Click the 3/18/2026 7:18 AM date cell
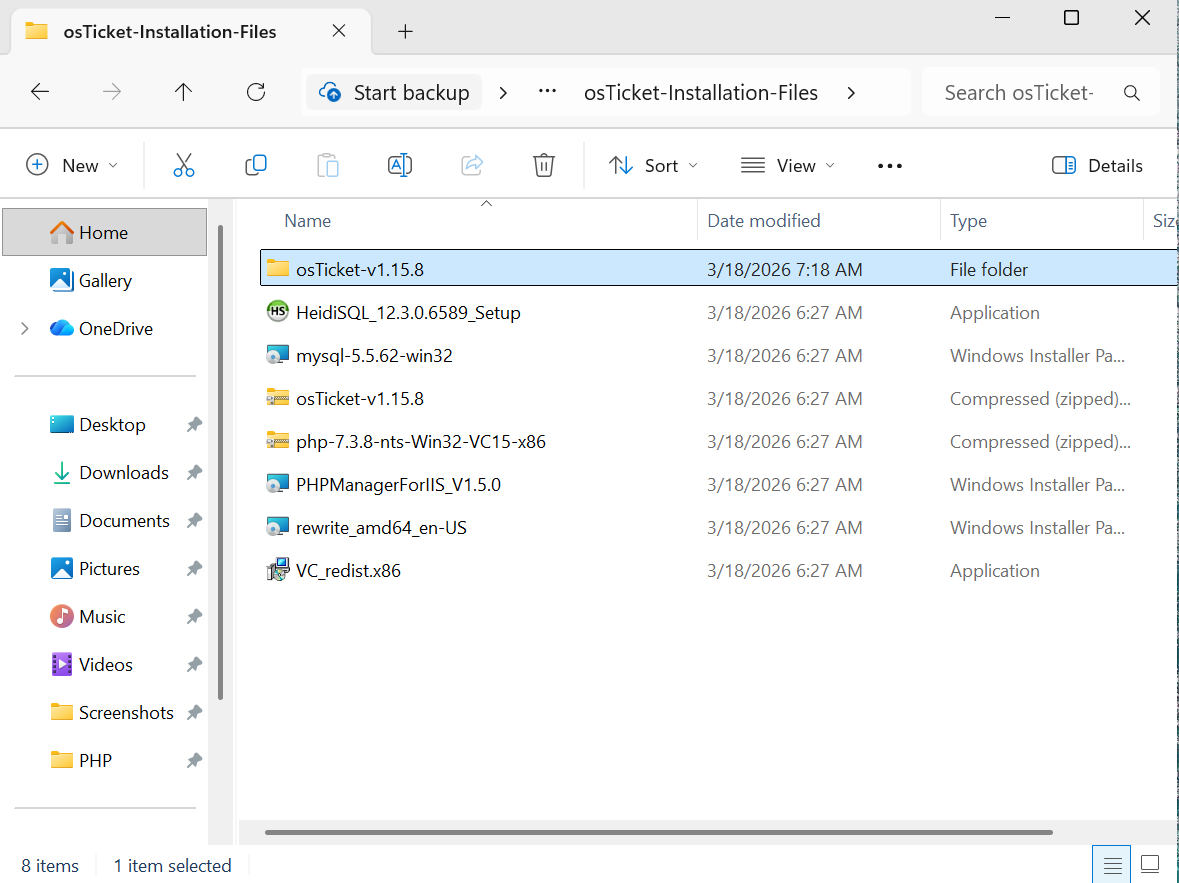 (x=784, y=269)
